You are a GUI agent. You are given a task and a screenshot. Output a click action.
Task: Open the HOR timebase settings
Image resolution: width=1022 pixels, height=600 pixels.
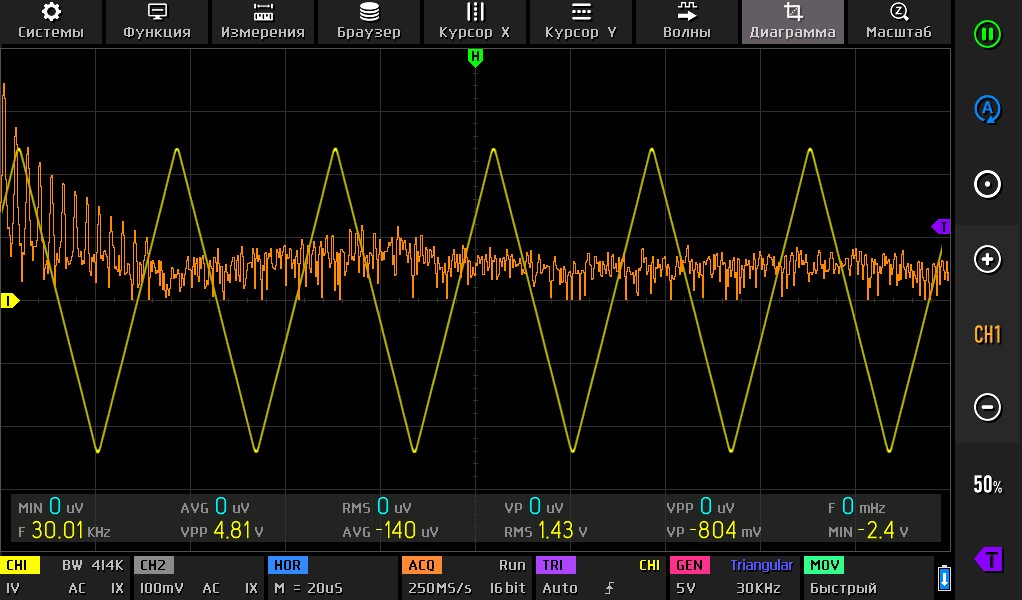coord(331,577)
